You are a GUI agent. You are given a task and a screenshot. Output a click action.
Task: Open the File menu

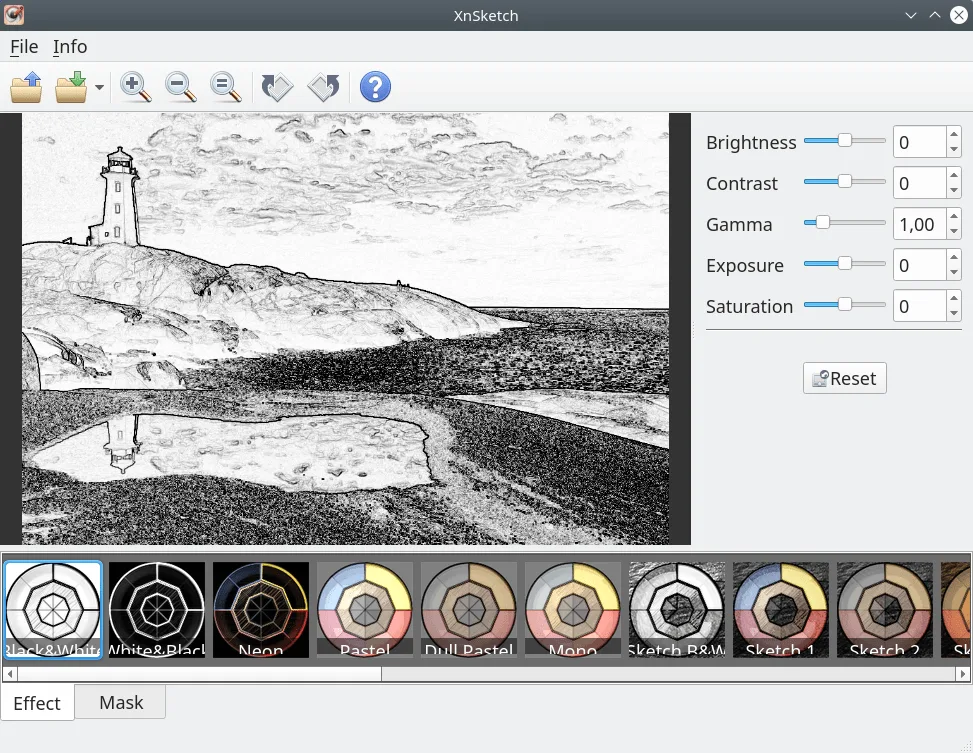pyautogui.click(x=24, y=47)
